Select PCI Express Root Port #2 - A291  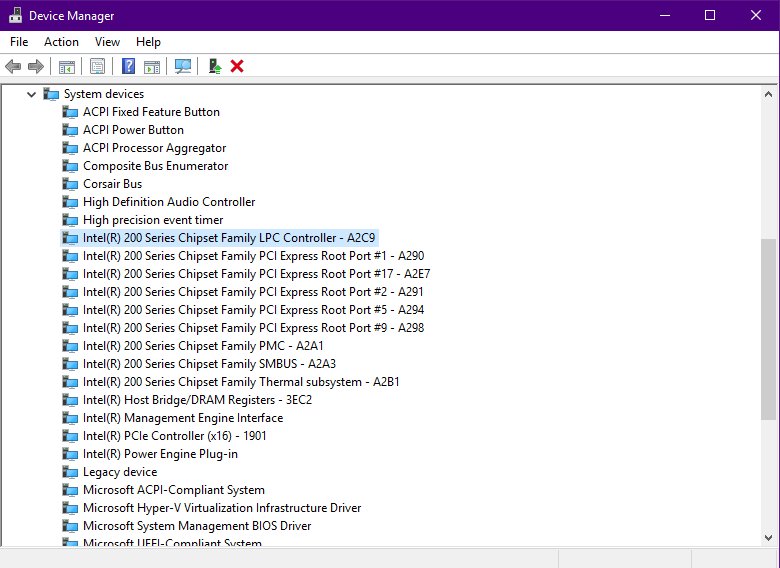(253, 292)
